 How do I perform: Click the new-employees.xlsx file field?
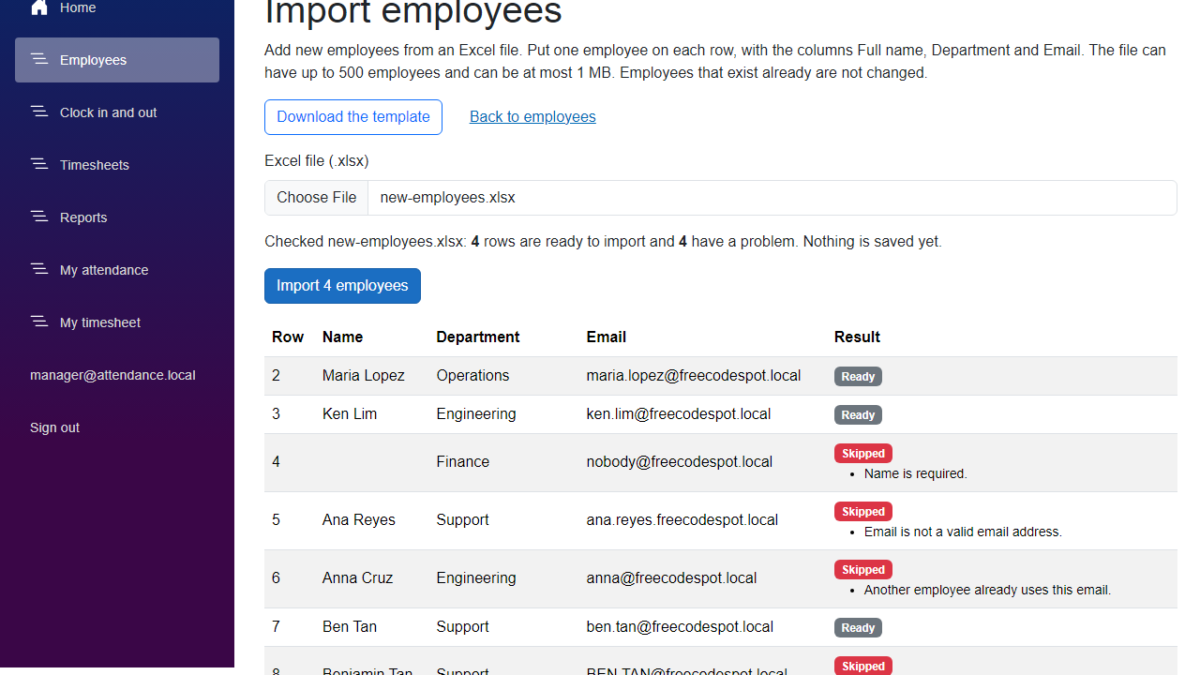point(721,198)
